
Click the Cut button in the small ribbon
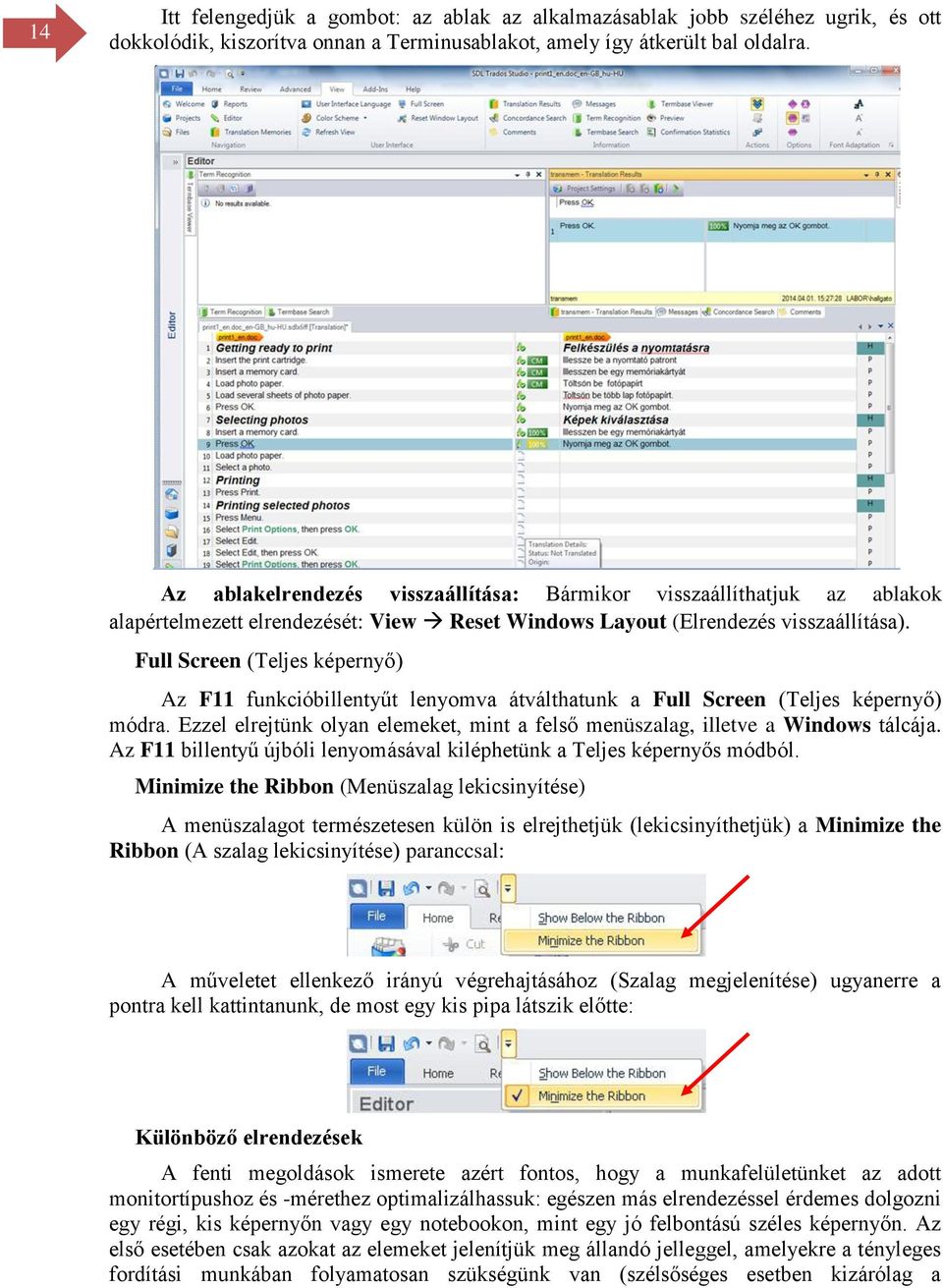465,944
